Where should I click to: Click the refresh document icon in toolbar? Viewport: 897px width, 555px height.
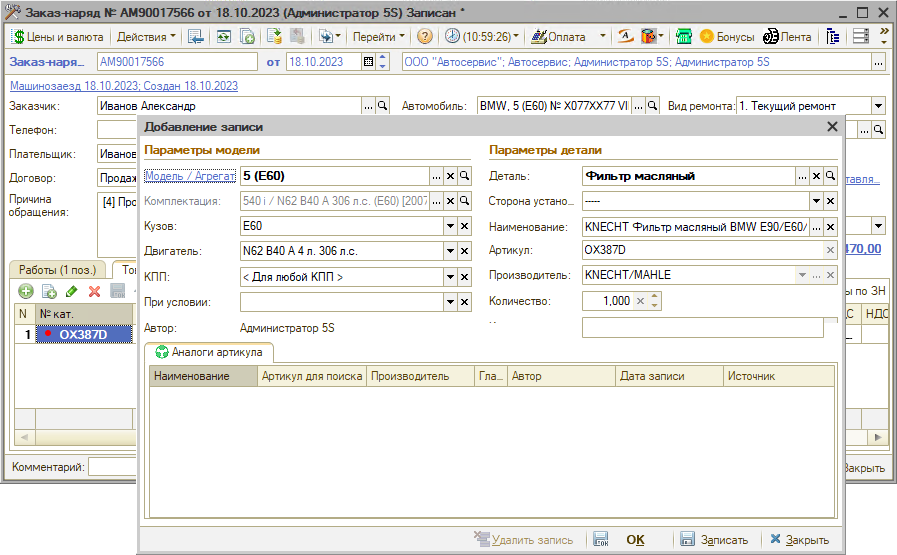coord(224,37)
